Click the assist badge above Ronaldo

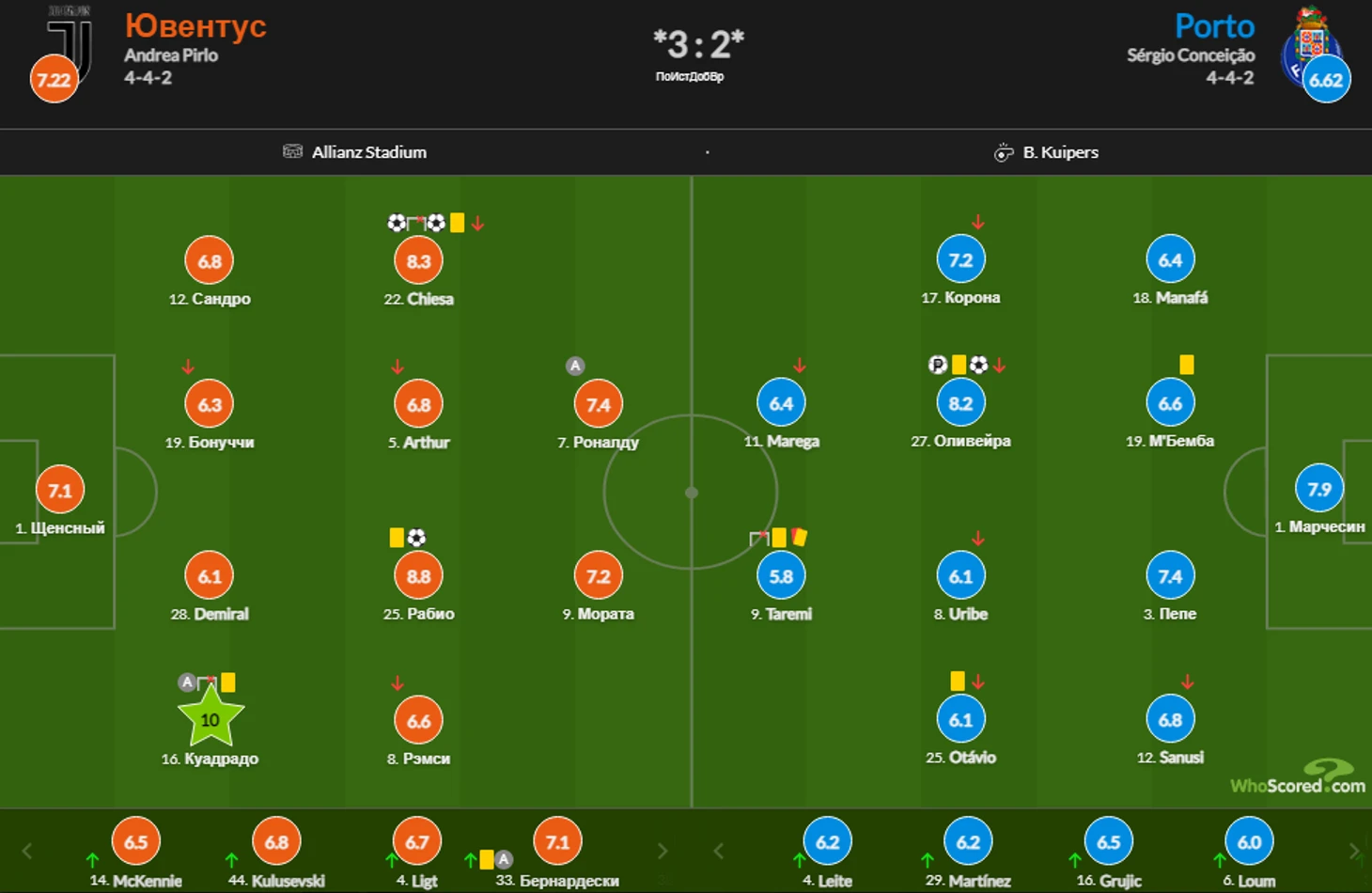[575, 366]
